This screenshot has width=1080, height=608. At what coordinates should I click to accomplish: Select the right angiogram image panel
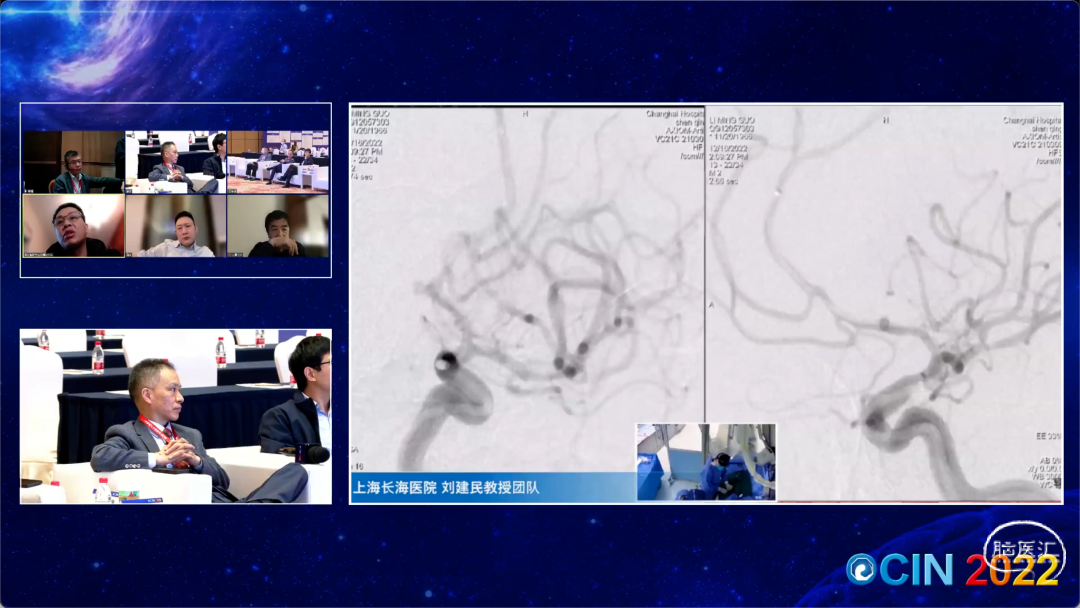coord(884,303)
